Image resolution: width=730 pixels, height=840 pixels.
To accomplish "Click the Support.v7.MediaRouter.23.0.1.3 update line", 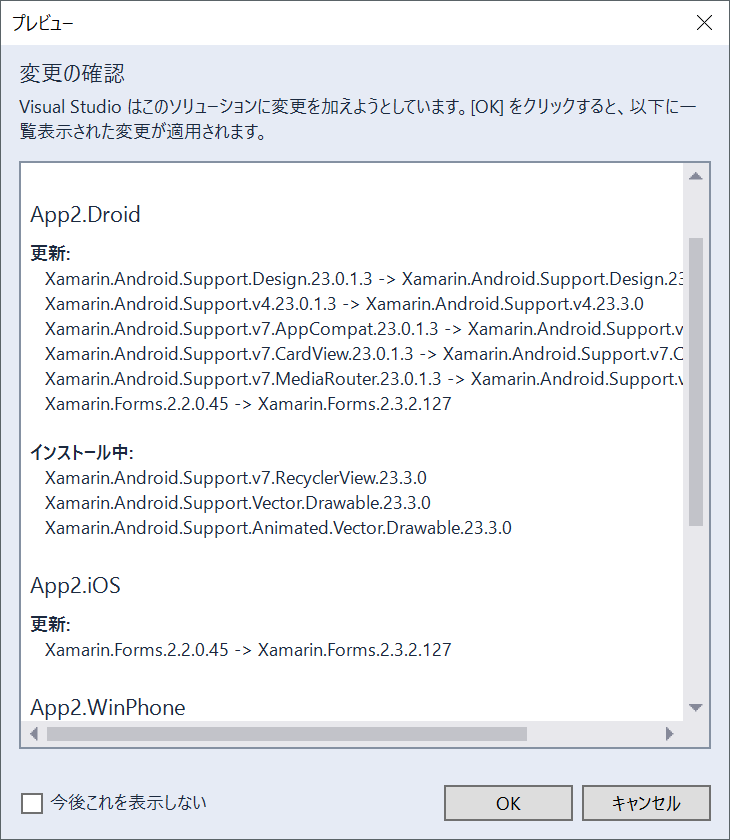I will click(364, 379).
